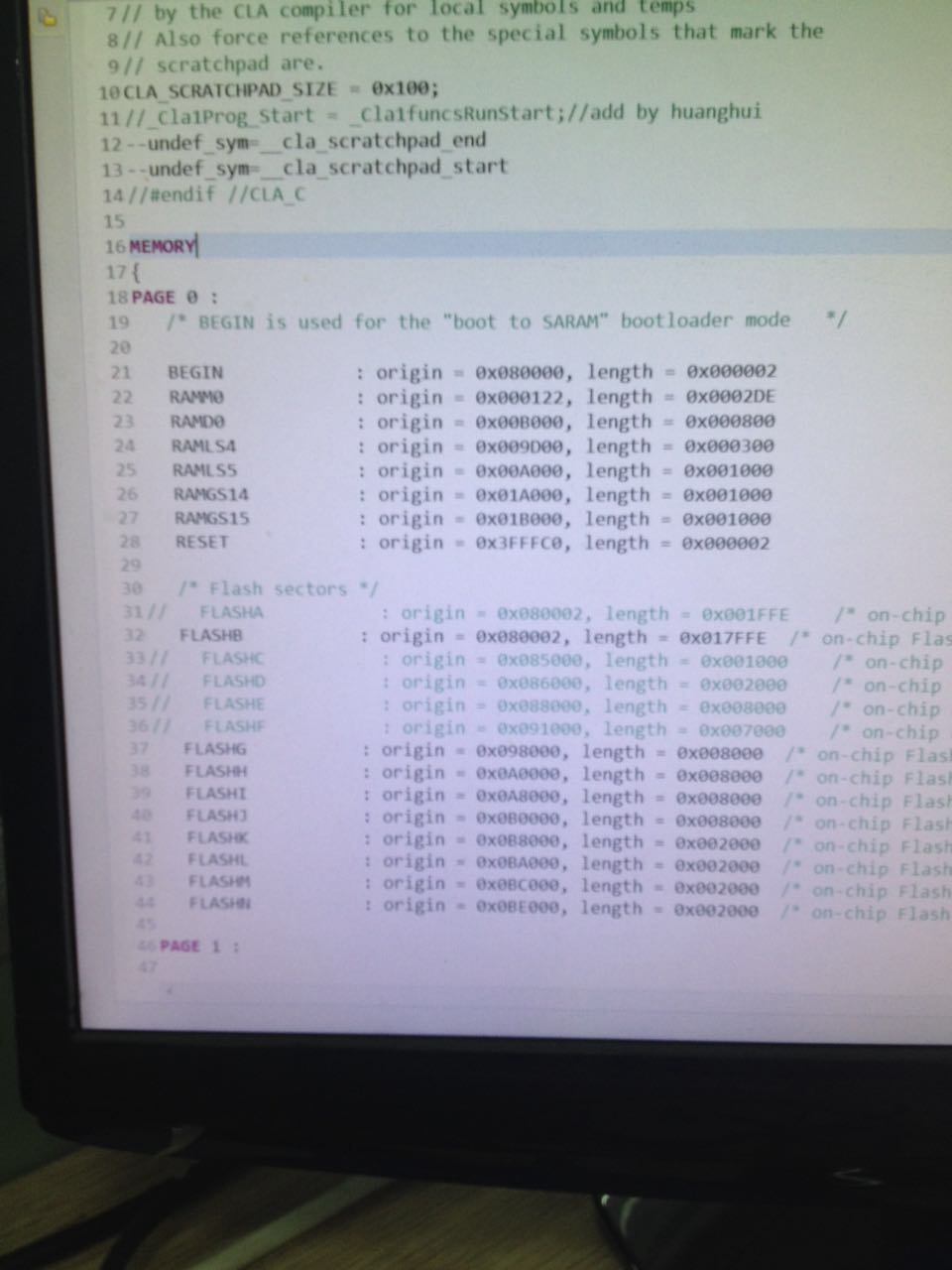Image resolution: width=952 pixels, height=1270 pixels.
Task: Click the FLASHG section name
Action: coord(215,749)
